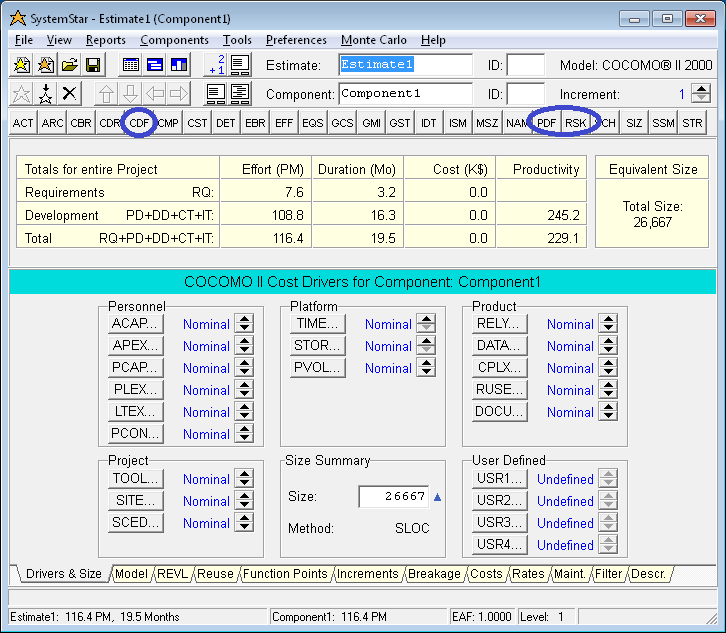This screenshot has width=726, height=633.
Task: Click the STOR rating spinner
Action: pyautogui.click(x=426, y=345)
